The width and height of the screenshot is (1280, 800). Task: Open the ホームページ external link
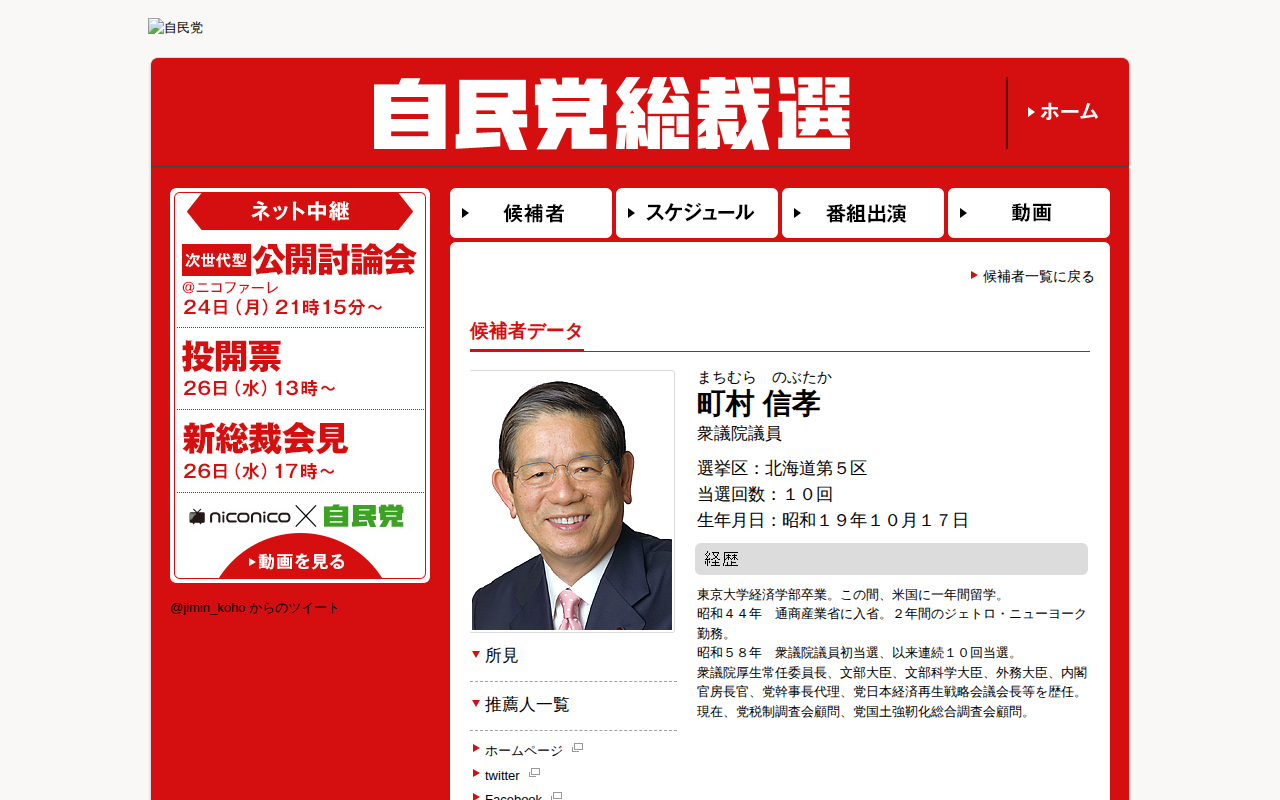[524, 750]
